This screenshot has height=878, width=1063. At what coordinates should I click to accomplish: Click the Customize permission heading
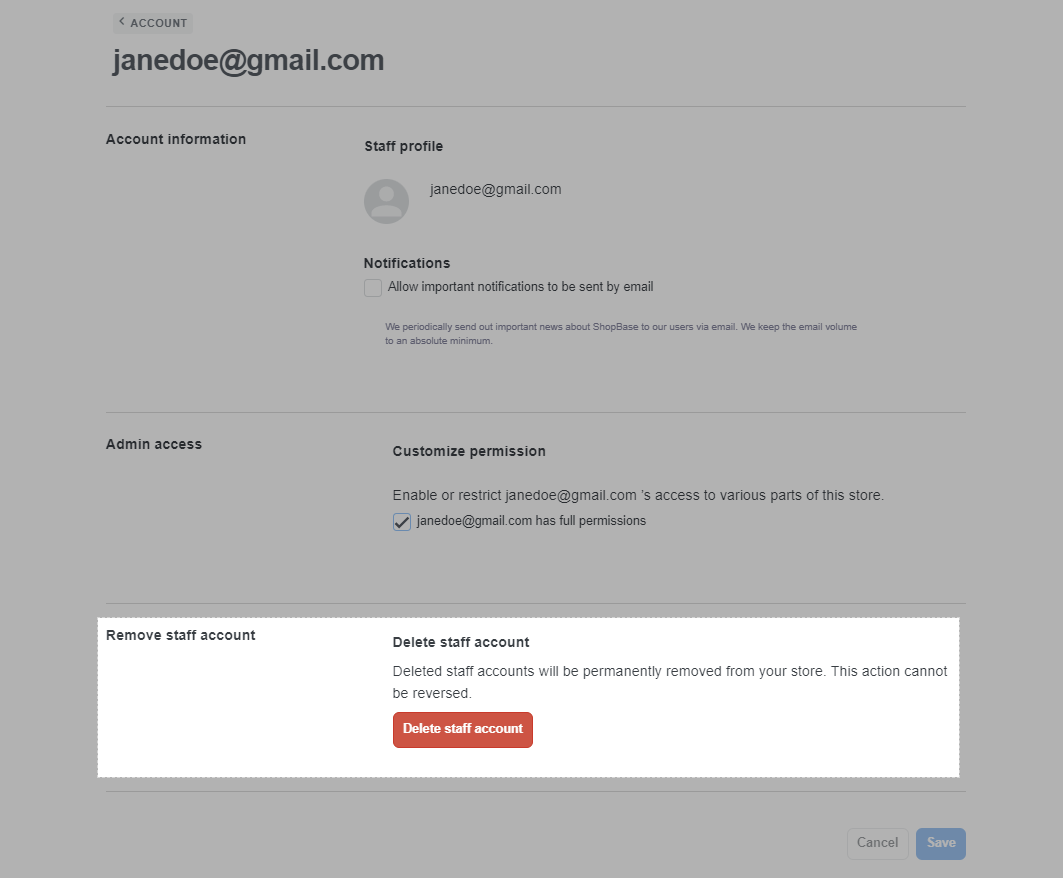(x=469, y=451)
